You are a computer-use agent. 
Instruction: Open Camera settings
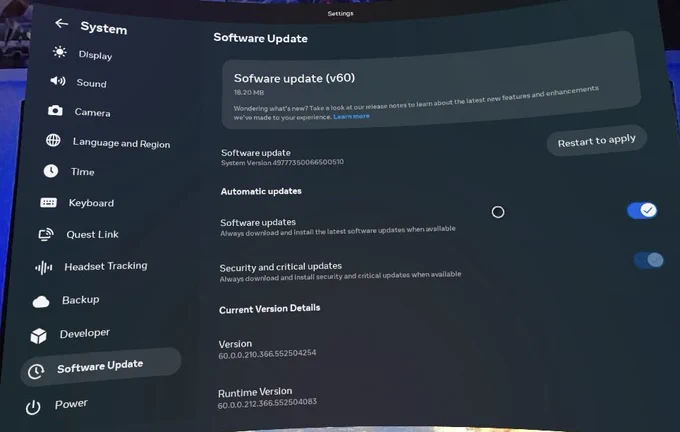click(92, 112)
